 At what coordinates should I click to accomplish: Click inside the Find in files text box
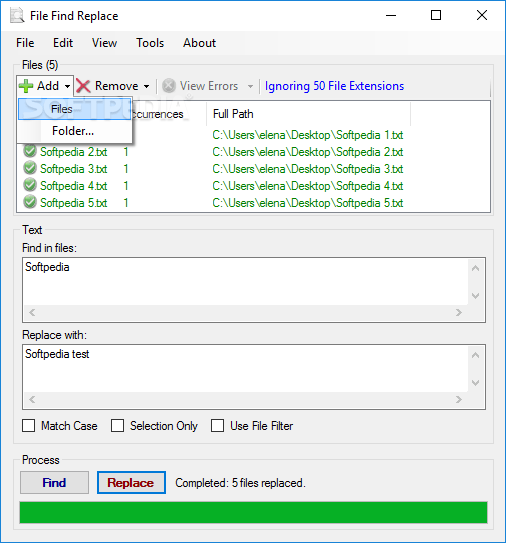(245, 281)
